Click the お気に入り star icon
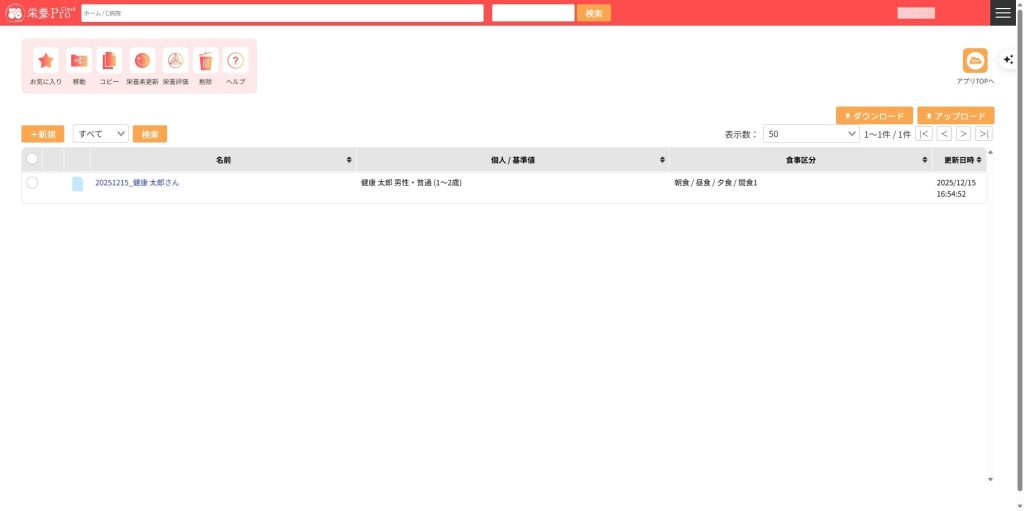This screenshot has width=1024, height=511. click(46, 61)
